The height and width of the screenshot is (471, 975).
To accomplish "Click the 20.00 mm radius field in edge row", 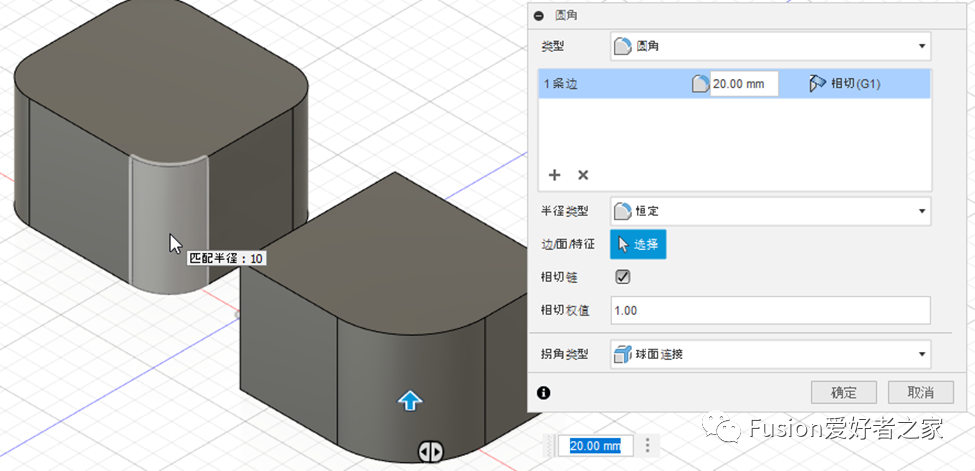I will tap(743, 84).
